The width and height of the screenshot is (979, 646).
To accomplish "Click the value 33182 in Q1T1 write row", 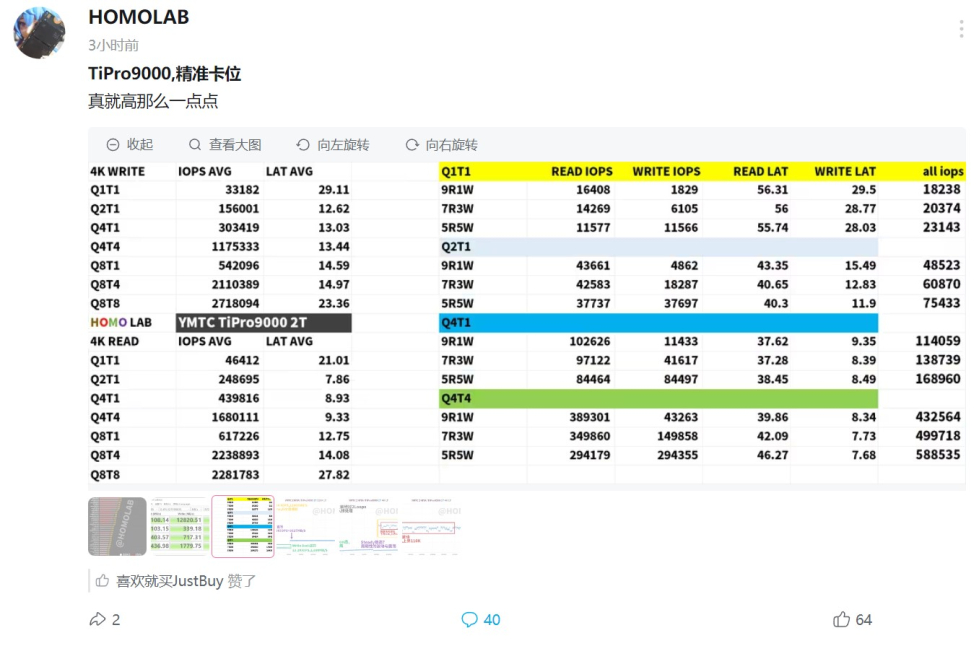I will [x=242, y=190].
